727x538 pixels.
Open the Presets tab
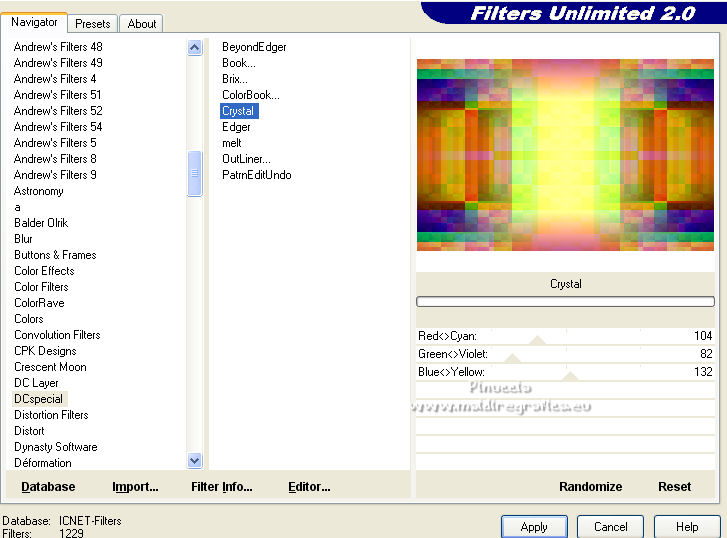coord(93,24)
